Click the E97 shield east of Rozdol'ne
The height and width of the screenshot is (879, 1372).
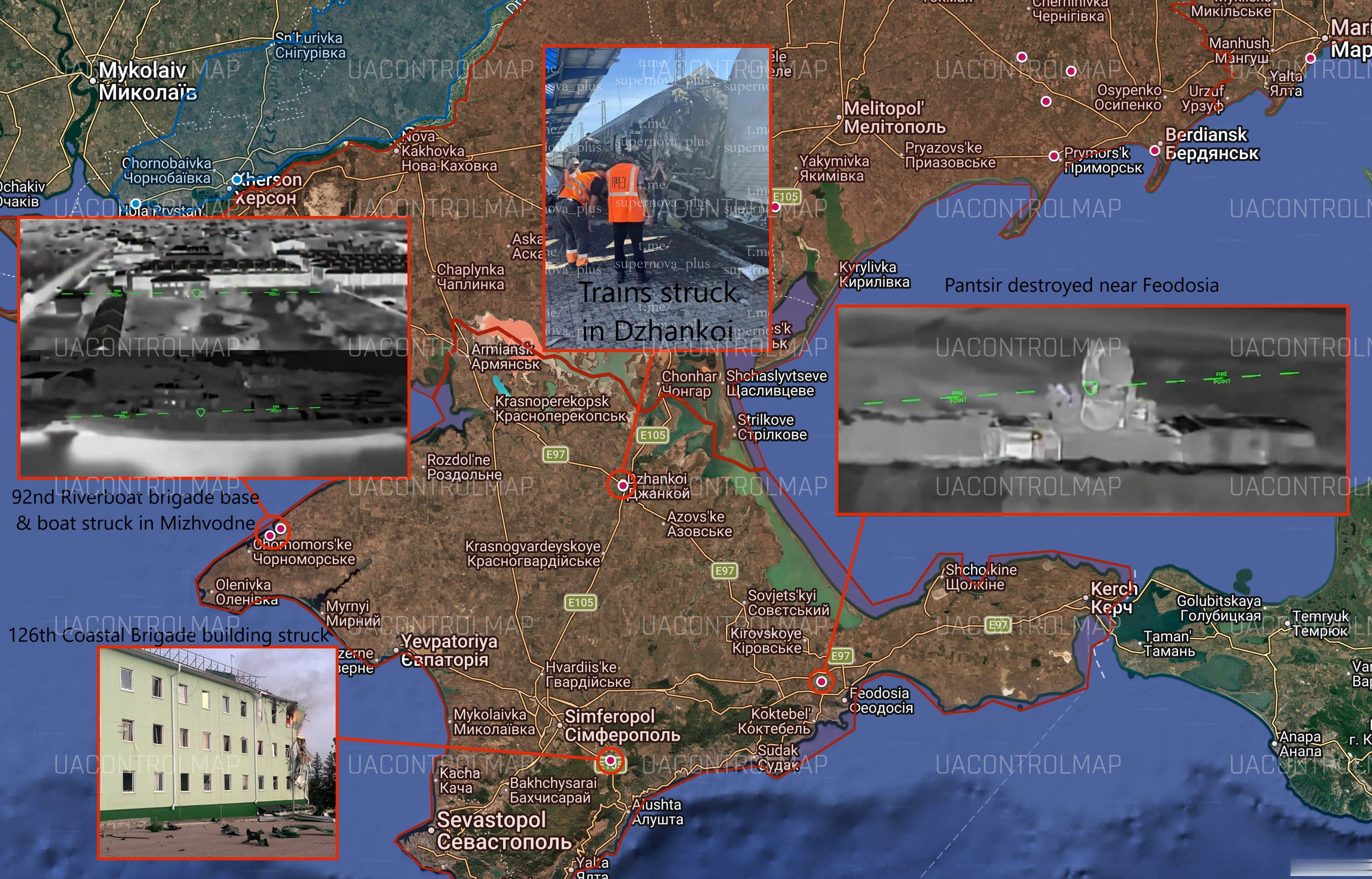click(x=555, y=454)
